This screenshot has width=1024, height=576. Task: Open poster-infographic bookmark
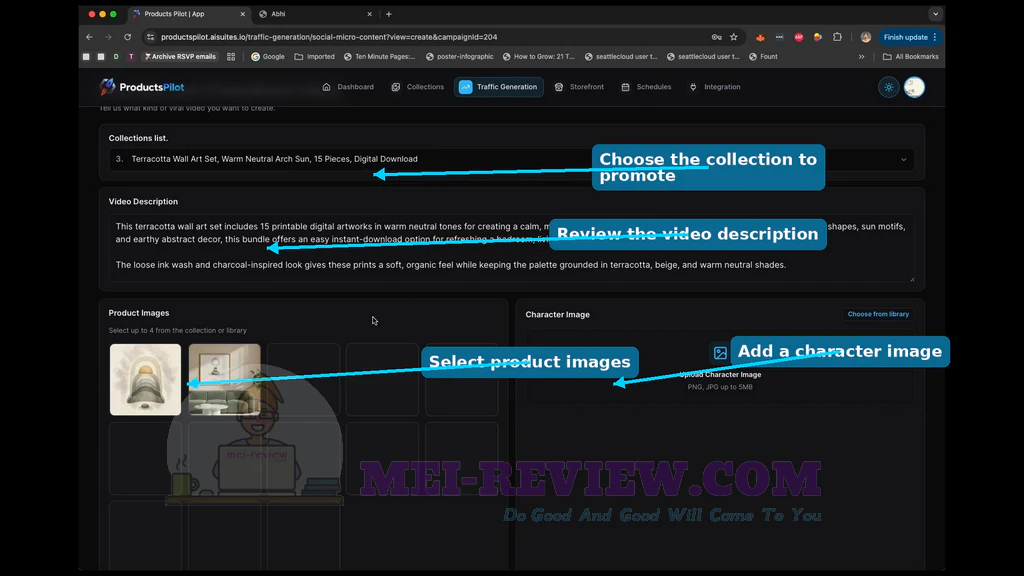(460, 57)
